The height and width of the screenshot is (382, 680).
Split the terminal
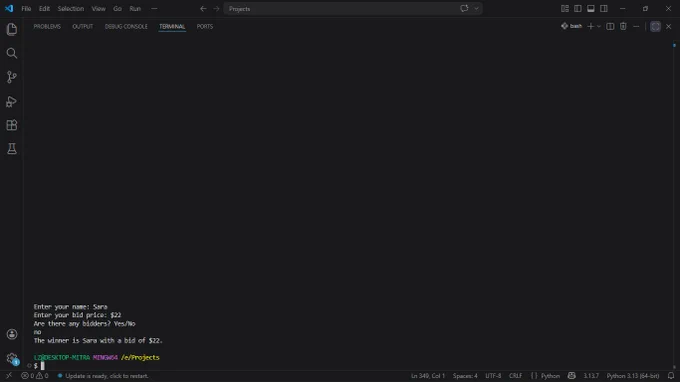[x=610, y=26]
